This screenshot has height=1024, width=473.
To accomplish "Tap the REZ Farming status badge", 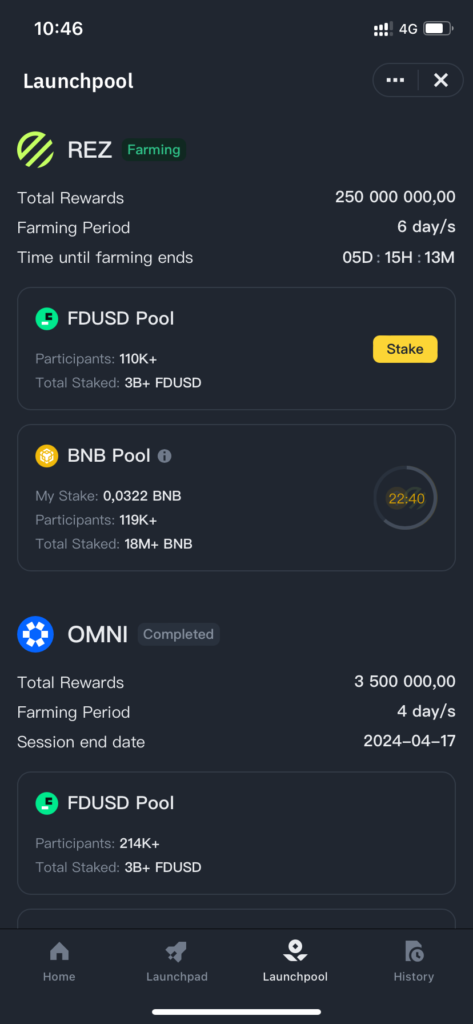I will tap(154, 150).
